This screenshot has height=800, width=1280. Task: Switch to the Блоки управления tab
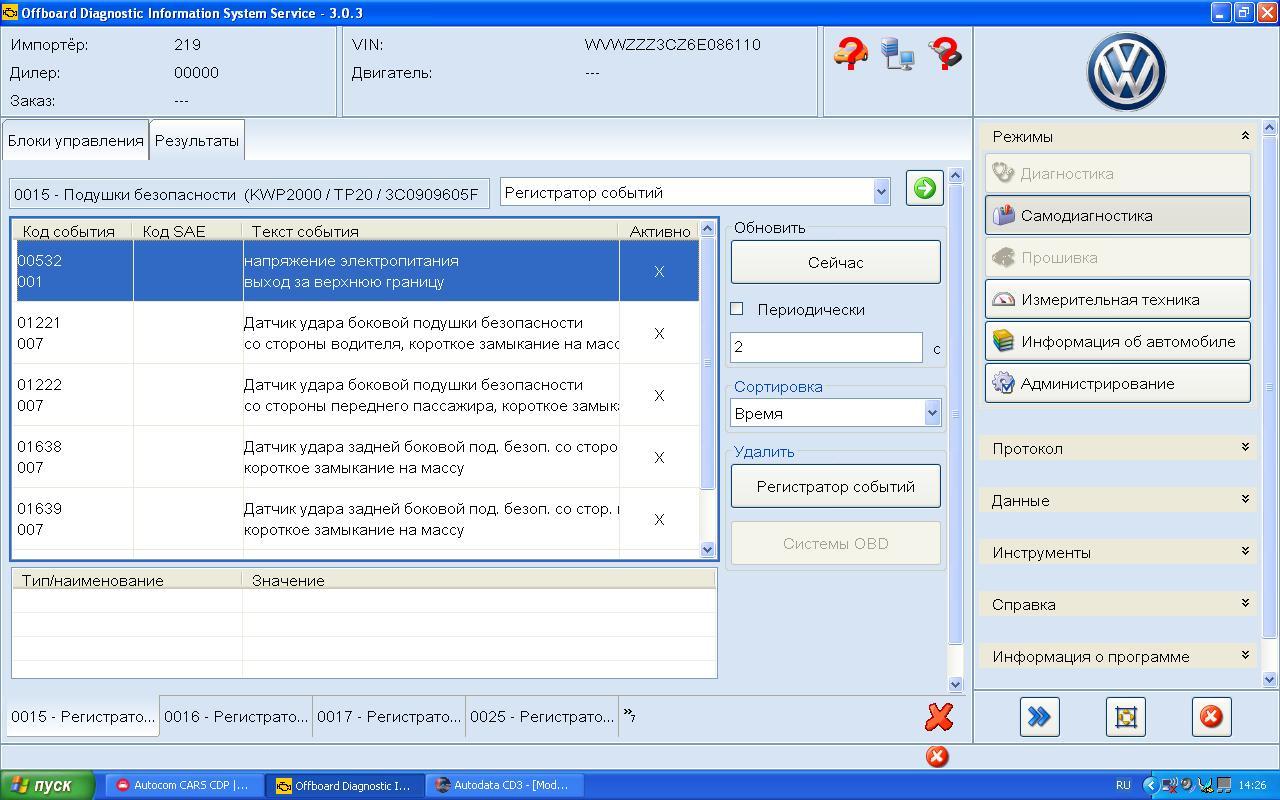[x=76, y=141]
